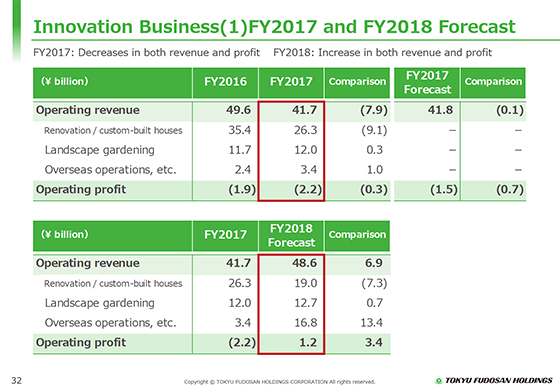
Task: Click the operating profit comparison value (0.3)
Action: coord(374,189)
